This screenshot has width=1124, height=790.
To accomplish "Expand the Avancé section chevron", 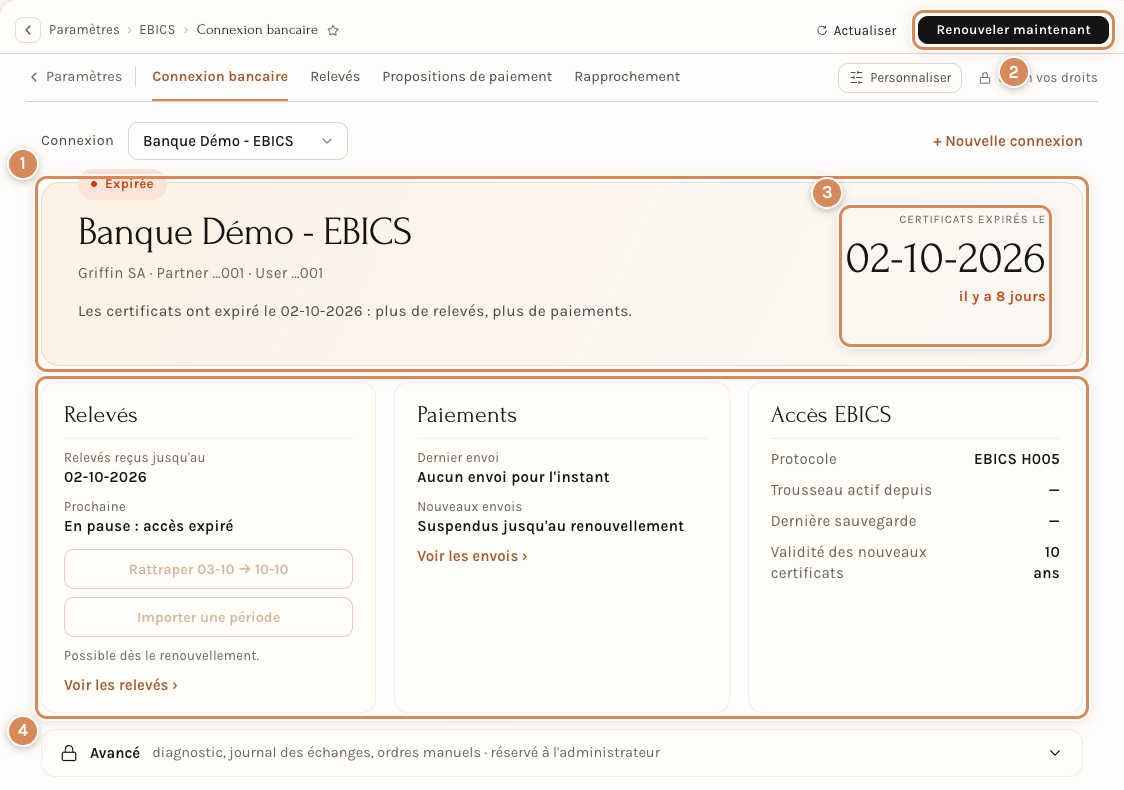I will tap(1054, 753).
